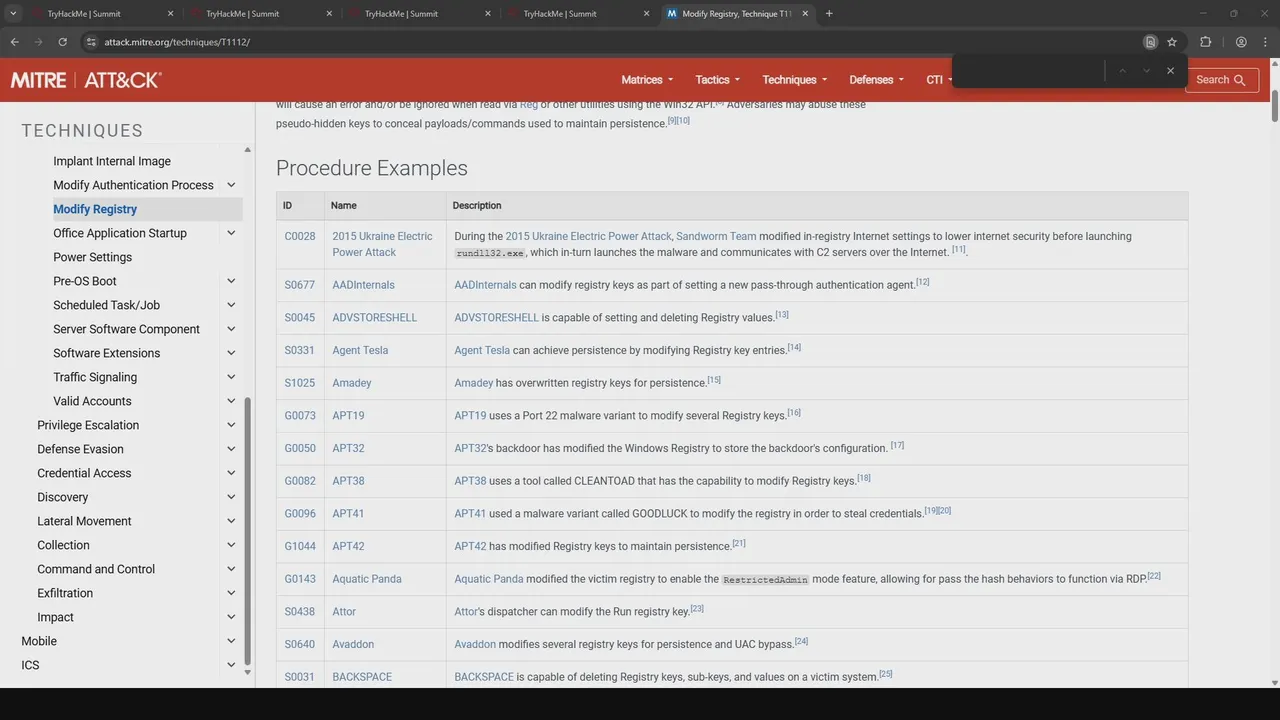View site information icon in address bar

click(90, 42)
